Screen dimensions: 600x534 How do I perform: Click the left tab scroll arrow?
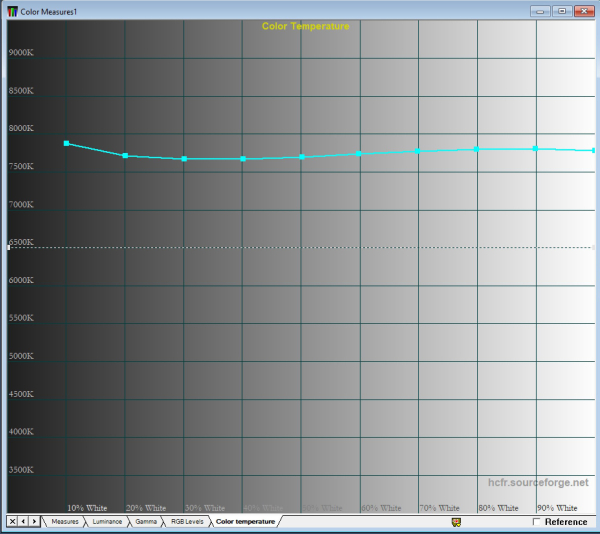coord(23,521)
